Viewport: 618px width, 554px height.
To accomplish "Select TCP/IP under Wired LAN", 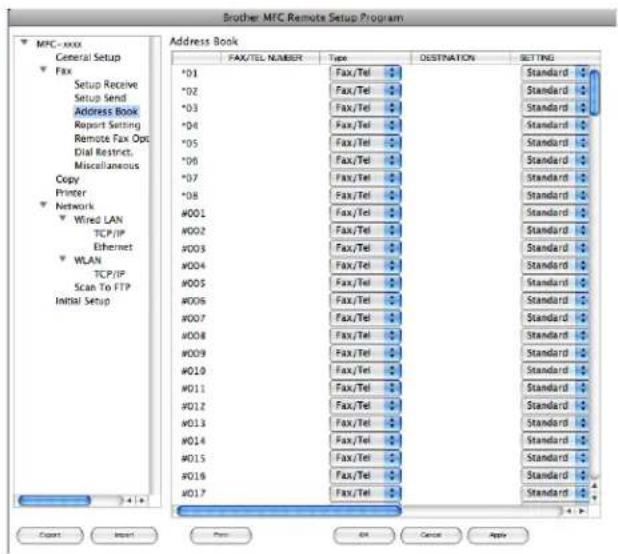I will click(x=109, y=234).
